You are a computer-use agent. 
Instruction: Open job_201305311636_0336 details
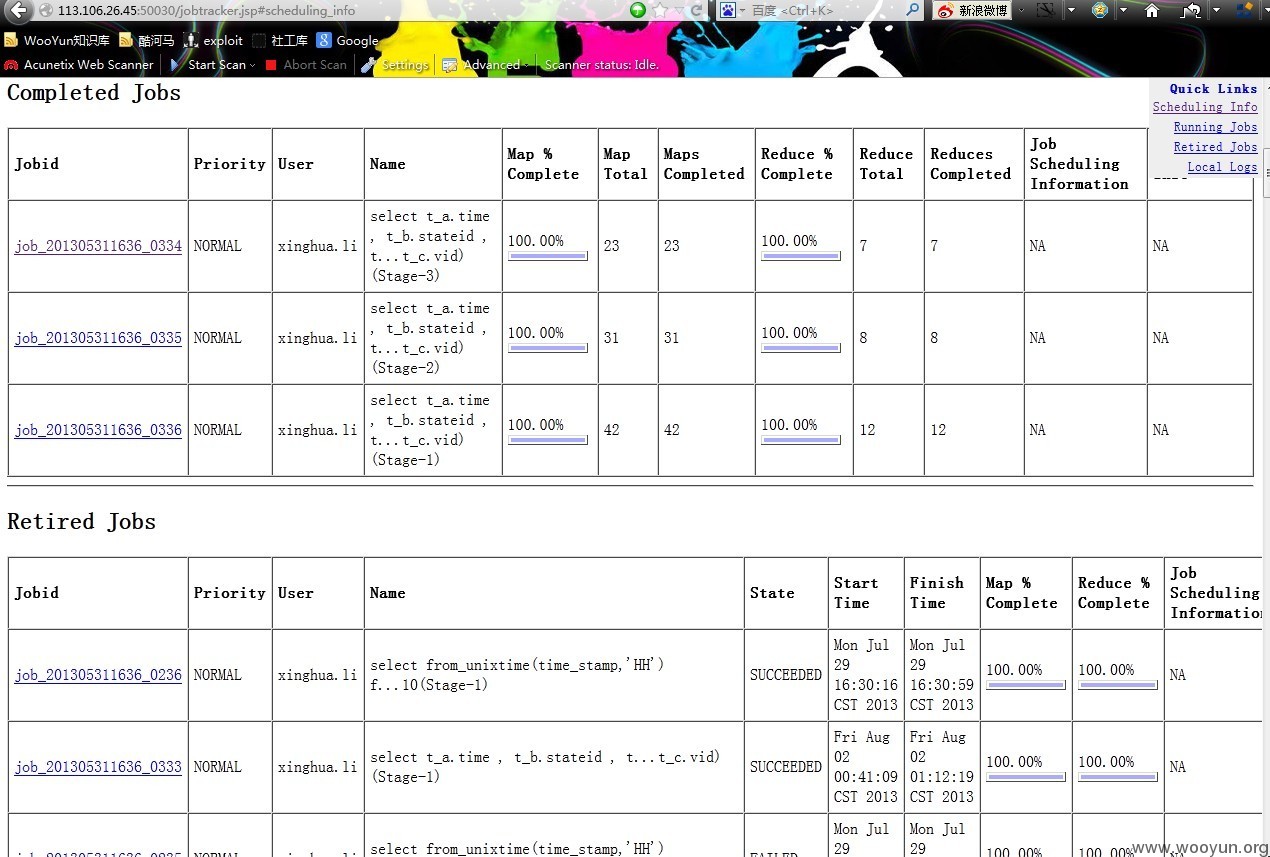[x=98, y=430]
